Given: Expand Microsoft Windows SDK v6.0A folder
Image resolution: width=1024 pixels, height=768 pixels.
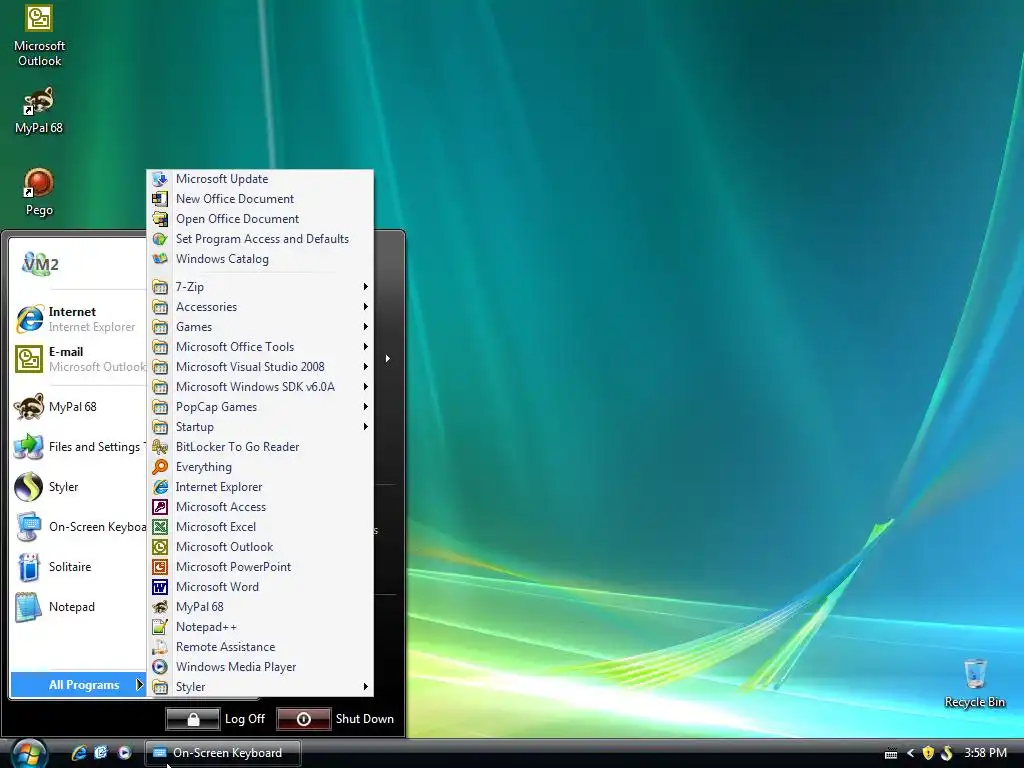Looking at the screenshot, I should 261,387.
